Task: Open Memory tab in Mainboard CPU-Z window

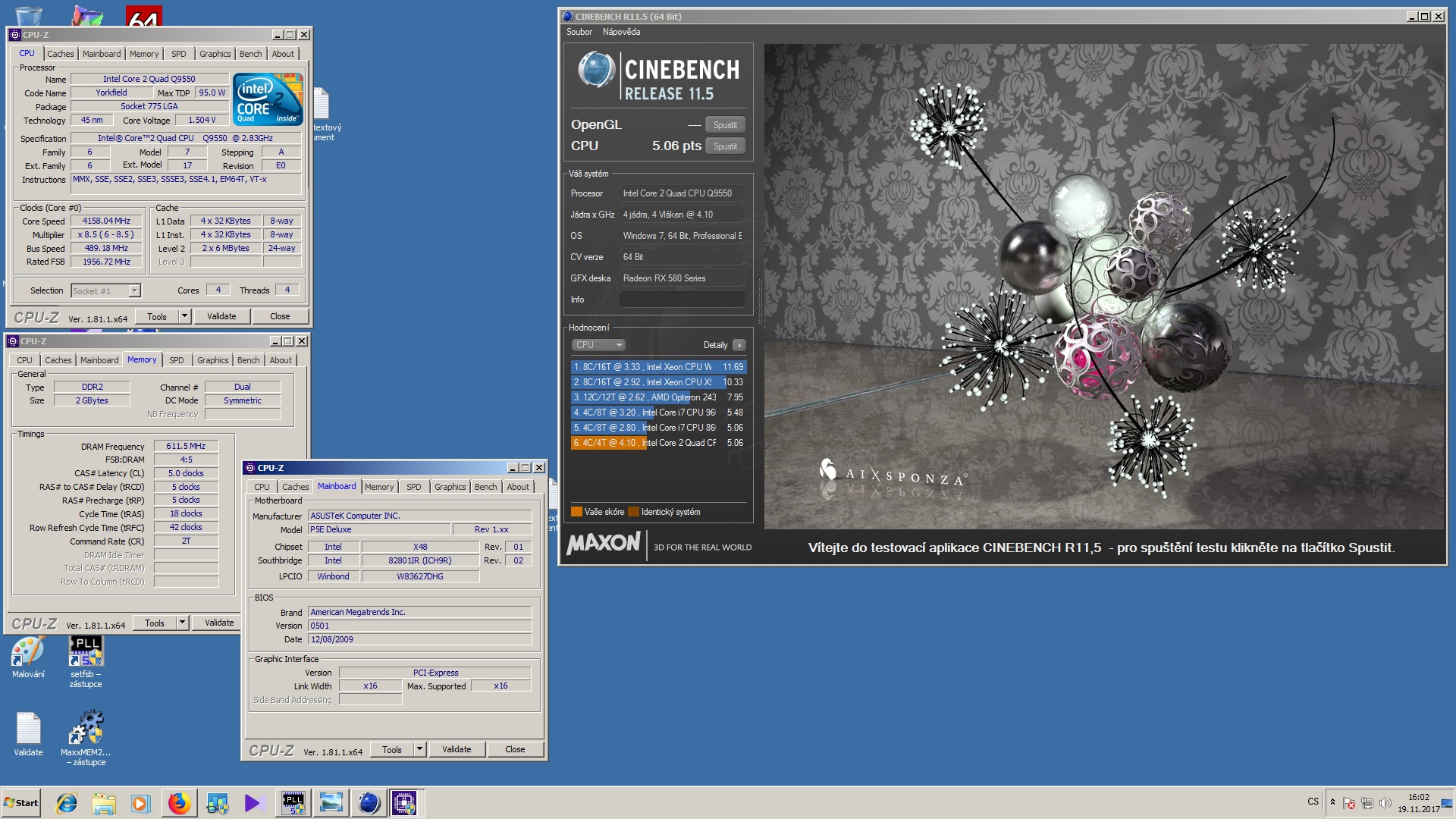Action: [379, 487]
